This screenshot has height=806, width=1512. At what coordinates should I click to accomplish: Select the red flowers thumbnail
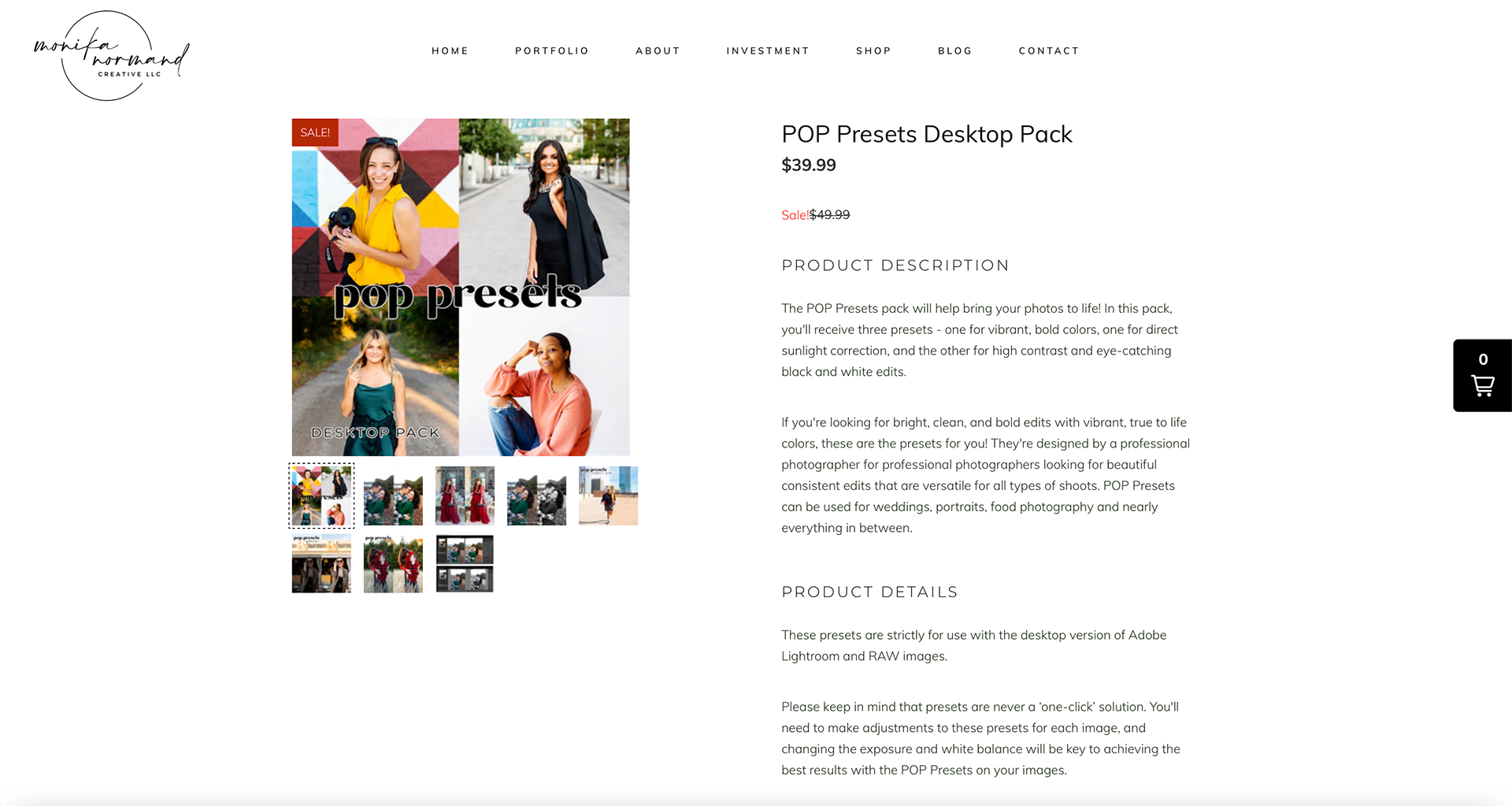click(393, 563)
